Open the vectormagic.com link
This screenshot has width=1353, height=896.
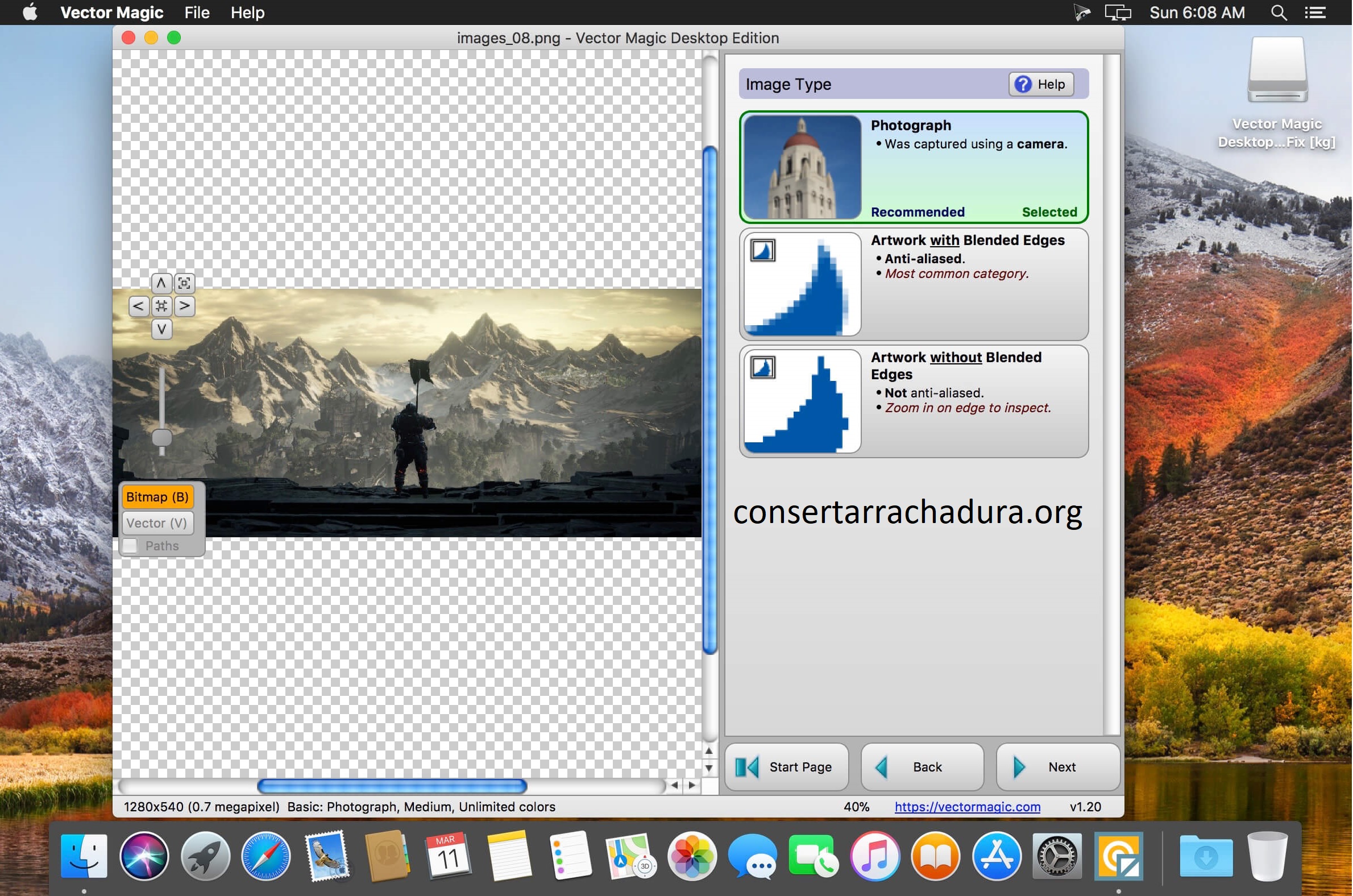pyautogui.click(x=968, y=806)
